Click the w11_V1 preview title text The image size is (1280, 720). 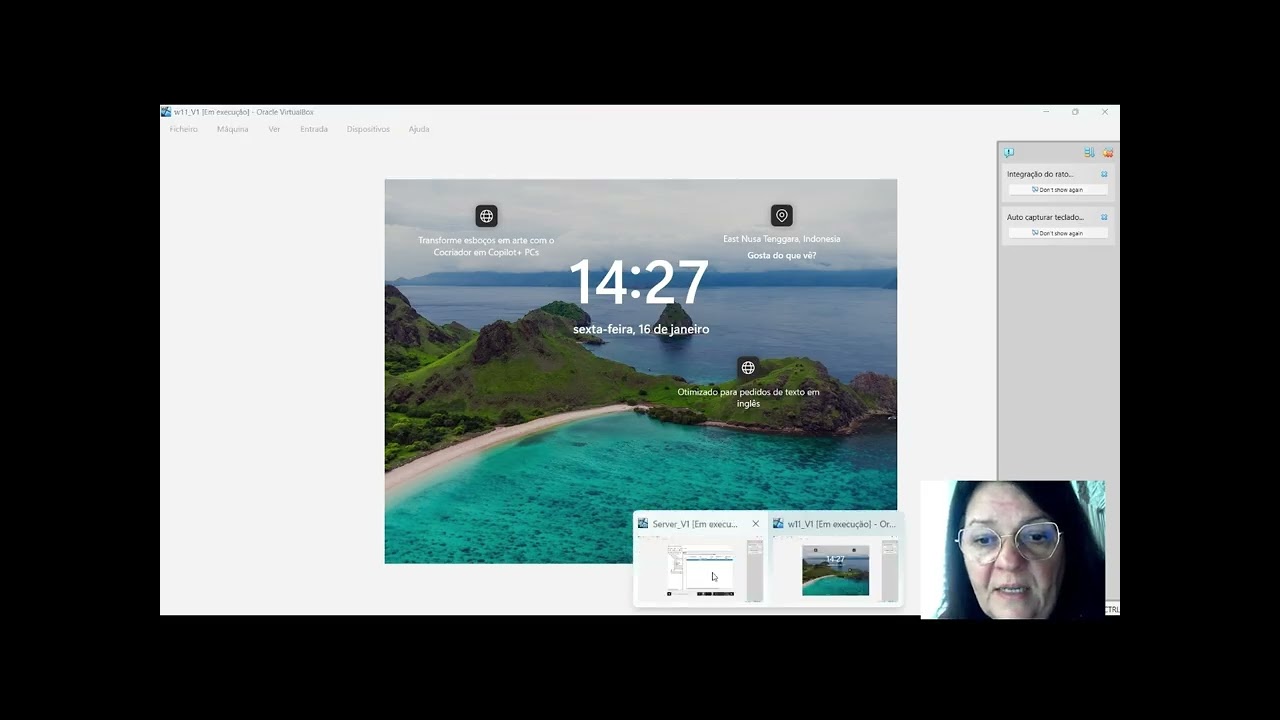coord(842,524)
